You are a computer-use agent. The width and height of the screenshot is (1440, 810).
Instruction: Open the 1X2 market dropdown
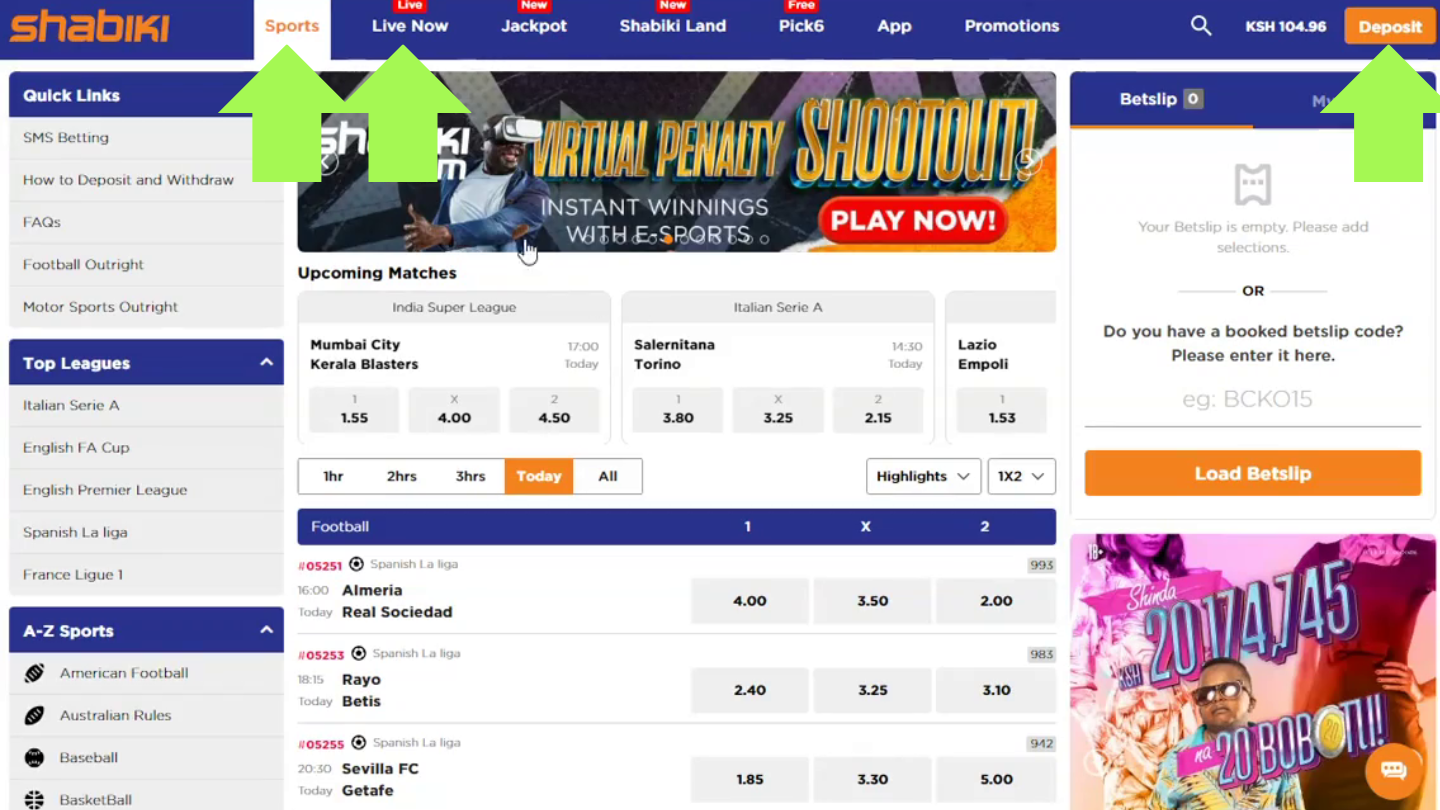[1021, 476]
